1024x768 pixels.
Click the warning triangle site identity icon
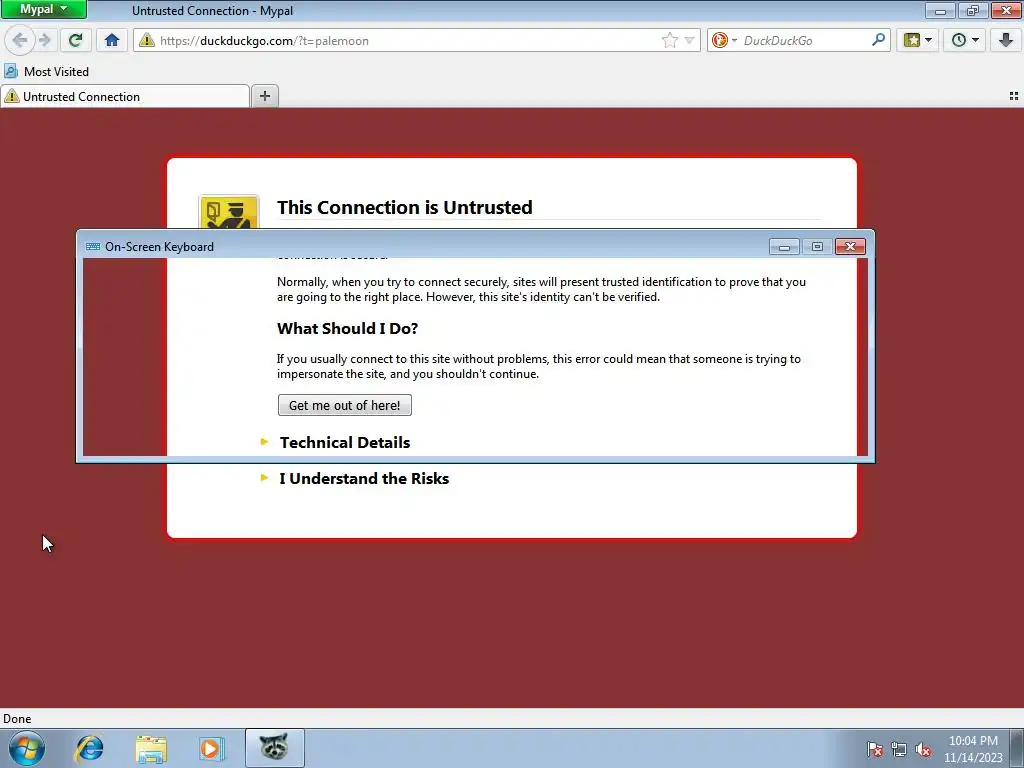(147, 40)
